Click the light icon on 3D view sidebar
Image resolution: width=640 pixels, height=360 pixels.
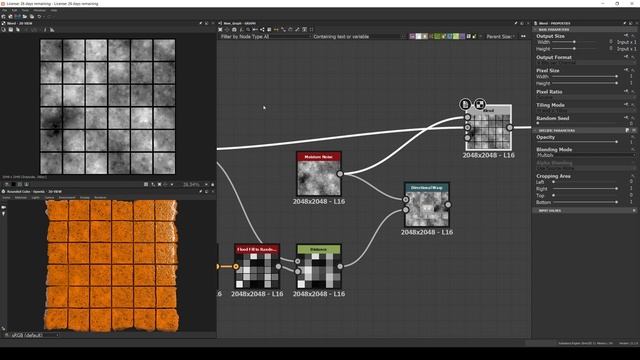(4, 213)
